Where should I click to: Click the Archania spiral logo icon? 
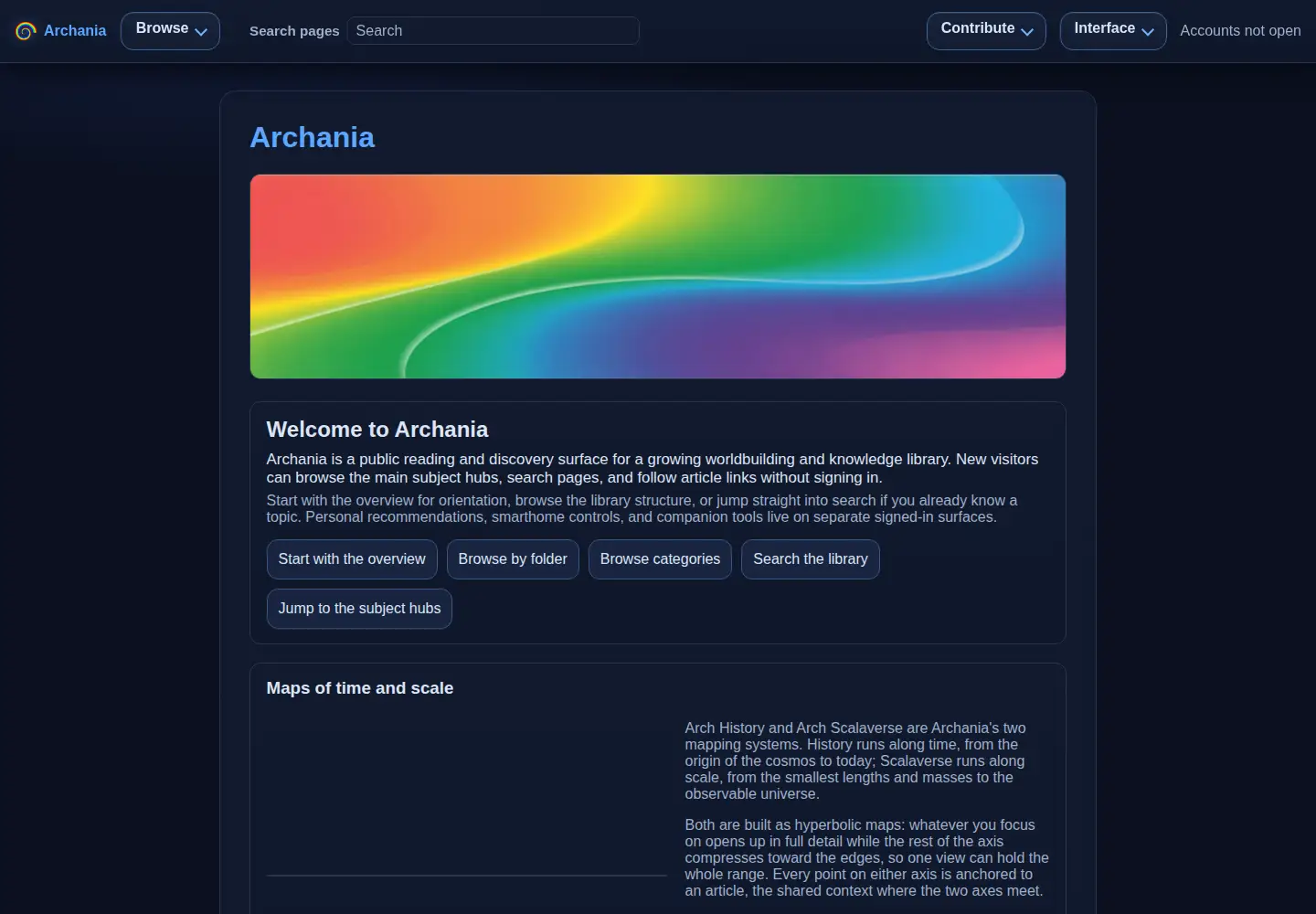point(26,31)
